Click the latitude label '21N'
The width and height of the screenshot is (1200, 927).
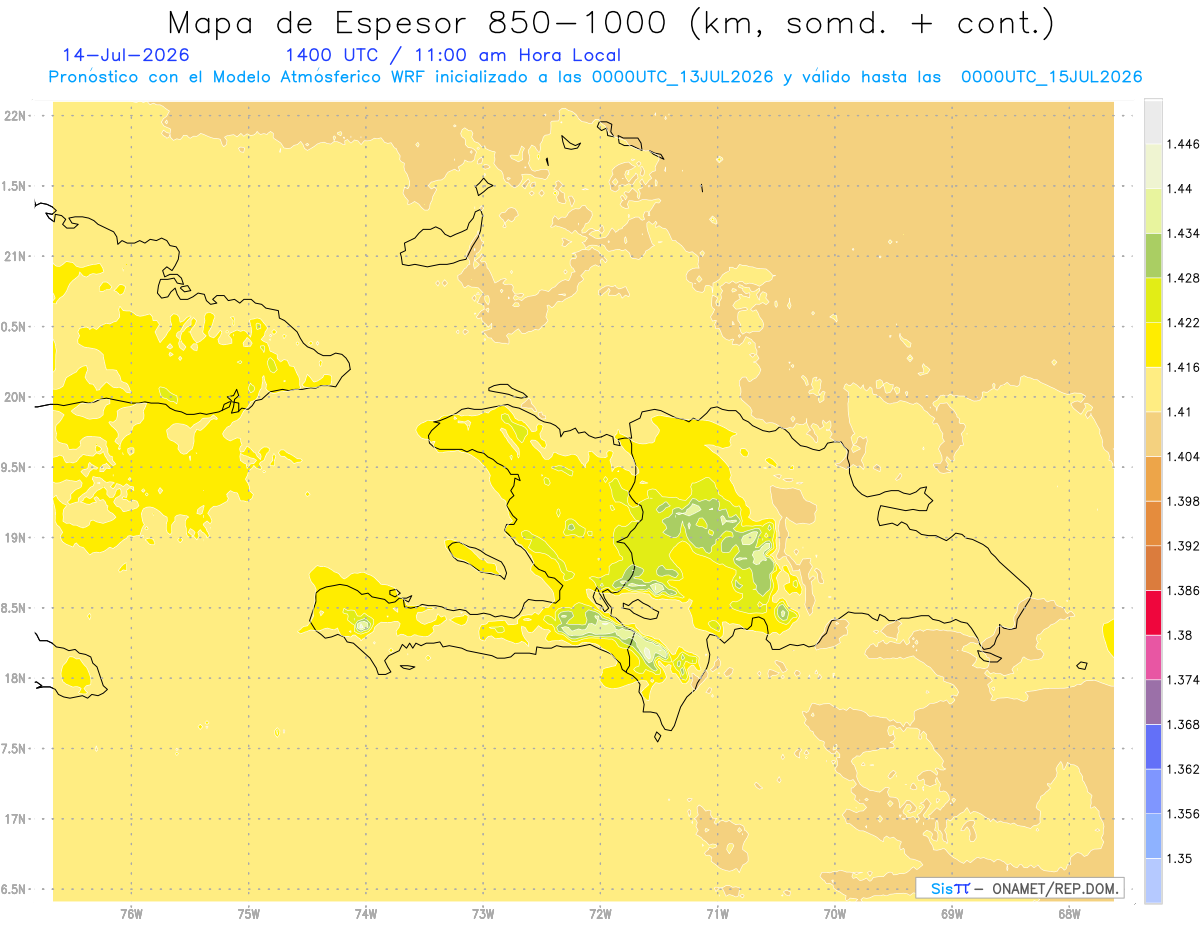coord(15,257)
